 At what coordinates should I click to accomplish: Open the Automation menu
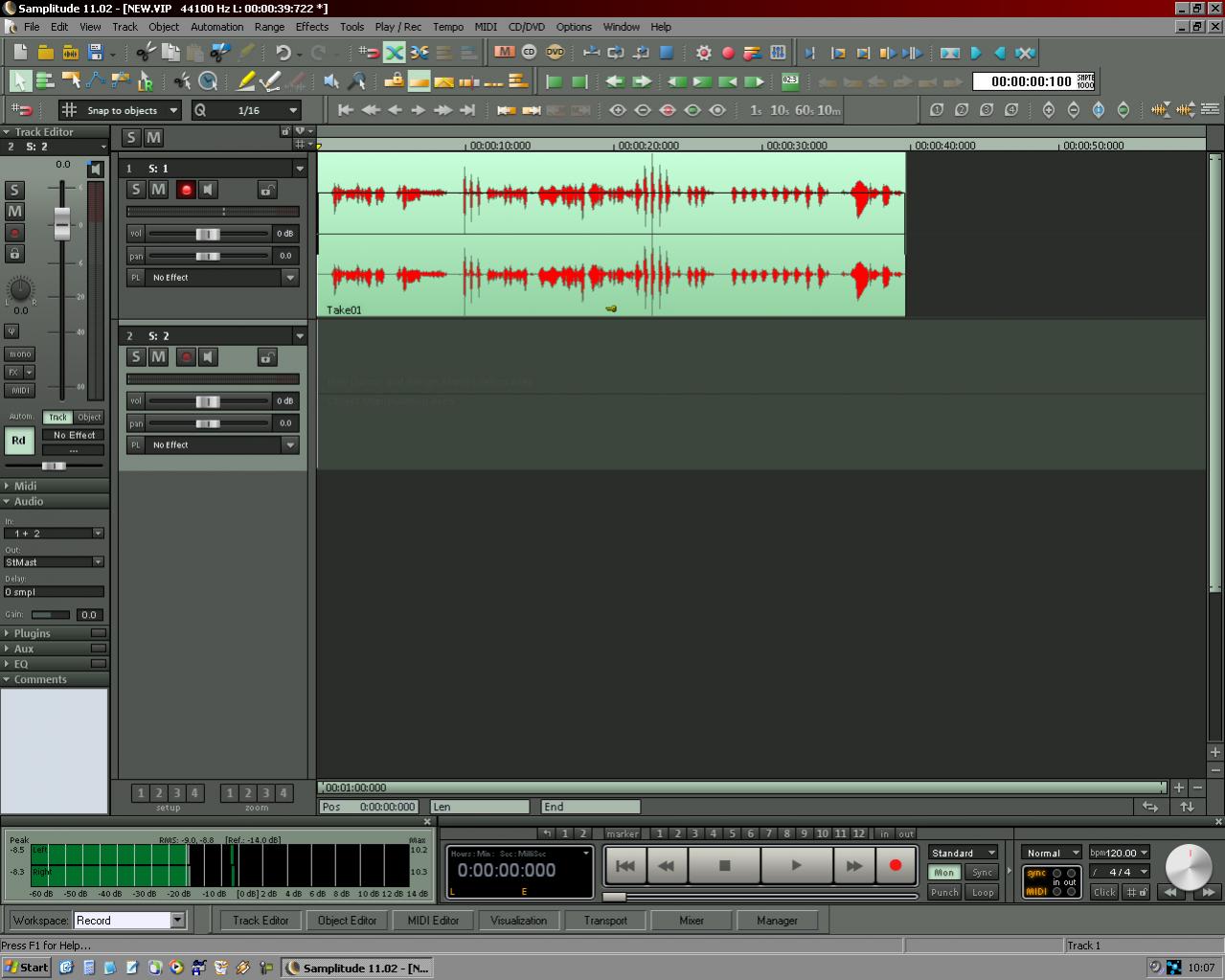(x=217, y=27)
